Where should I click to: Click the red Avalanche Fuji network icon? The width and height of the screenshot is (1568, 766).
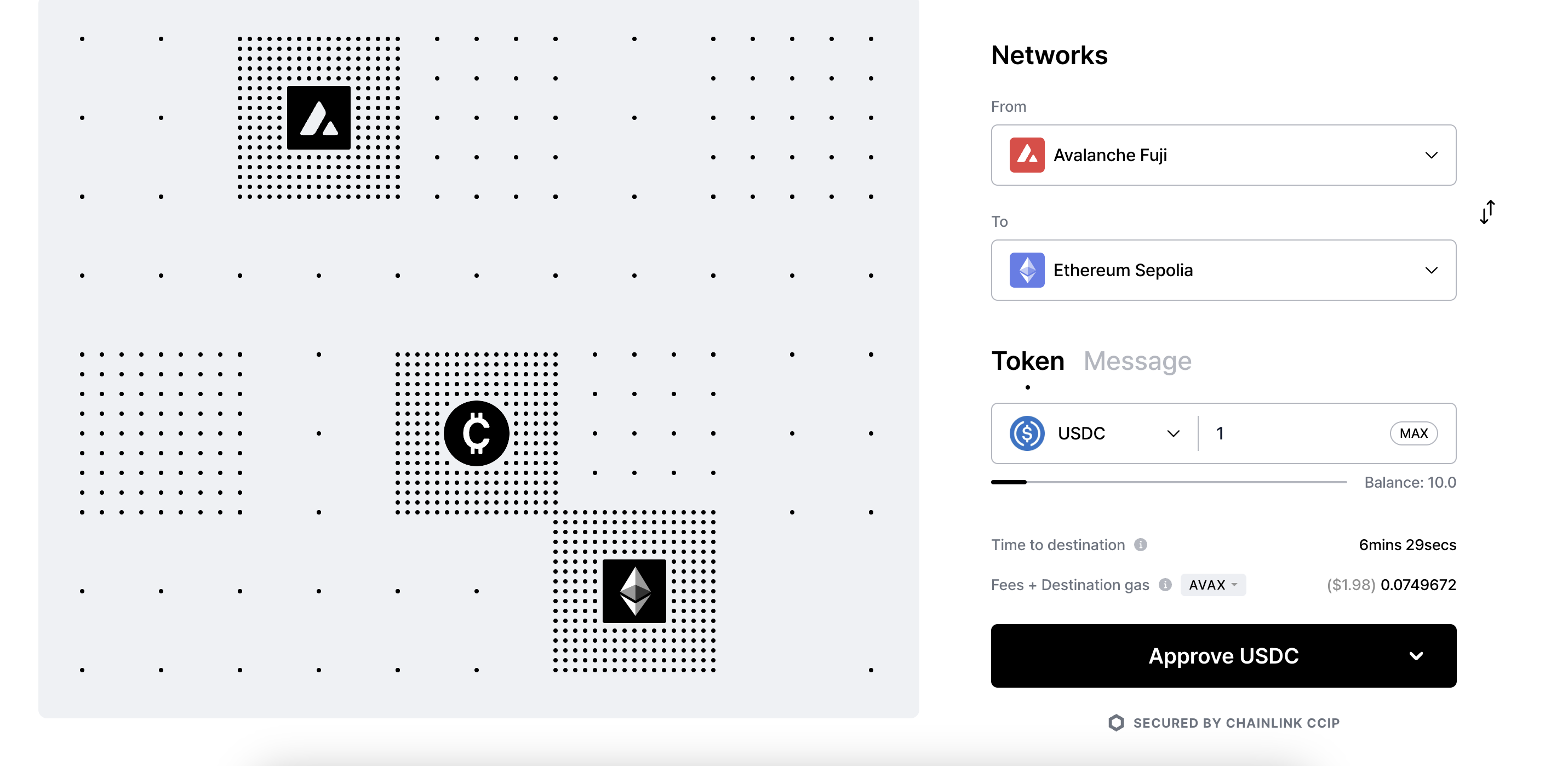click(1027, 155)
